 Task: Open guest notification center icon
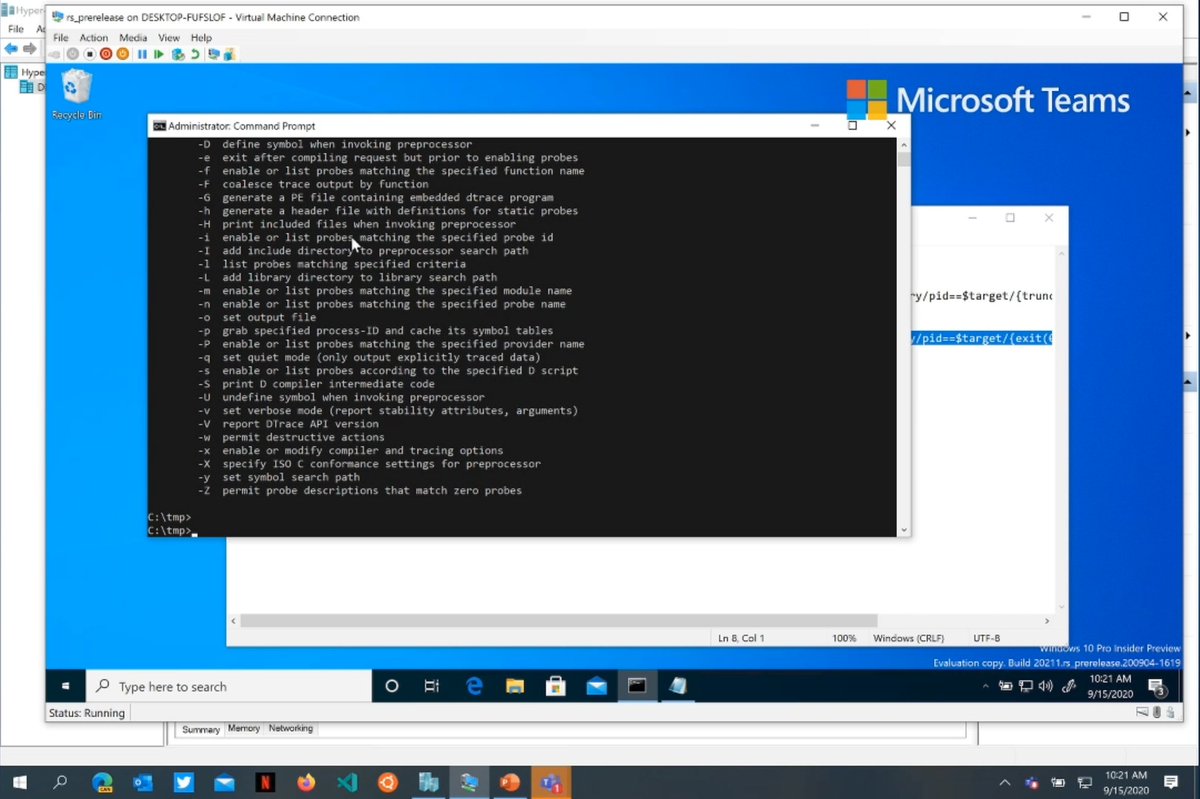1157,686
